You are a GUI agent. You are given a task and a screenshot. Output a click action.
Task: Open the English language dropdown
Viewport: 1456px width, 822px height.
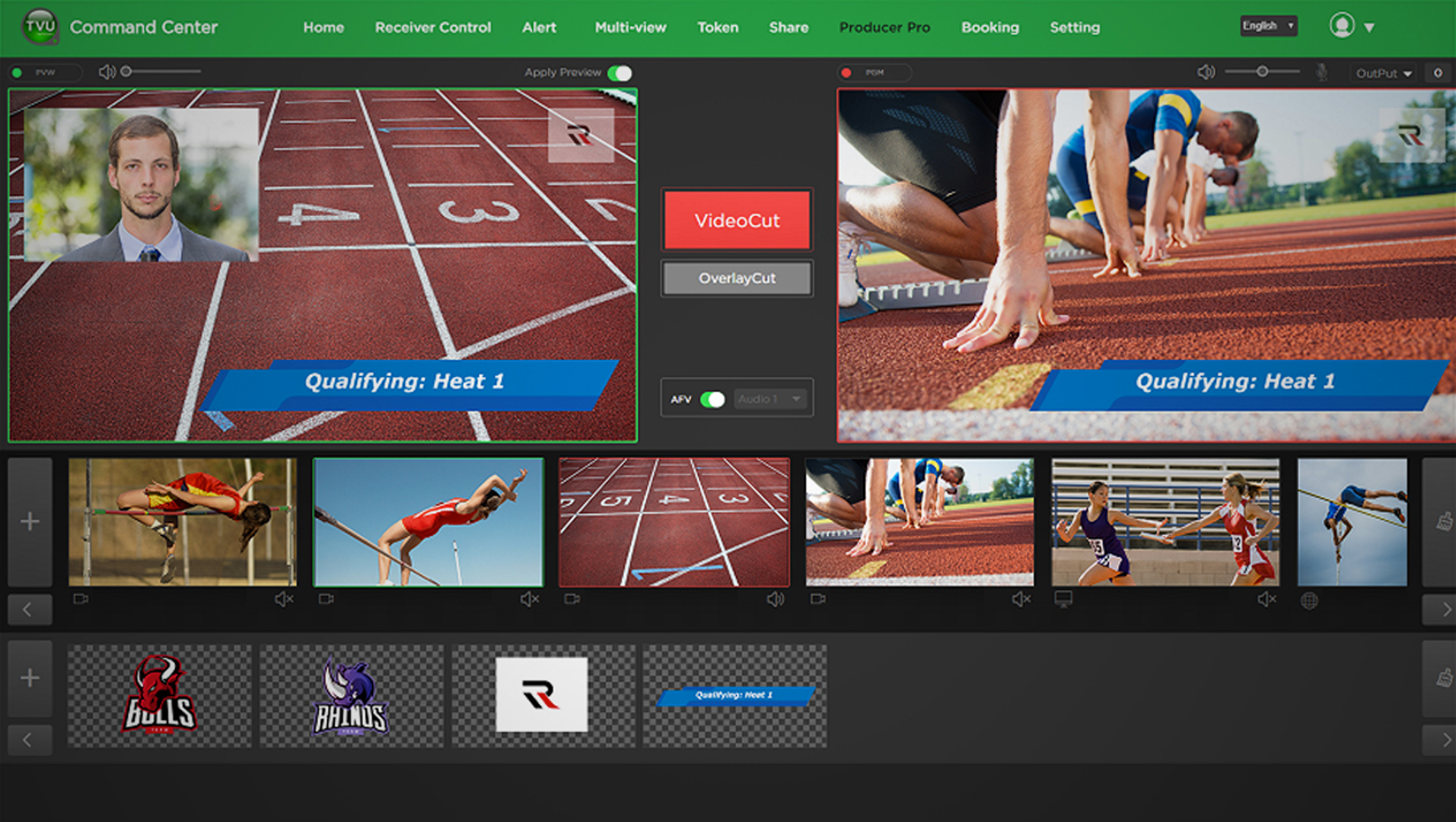pos(1268,26)
